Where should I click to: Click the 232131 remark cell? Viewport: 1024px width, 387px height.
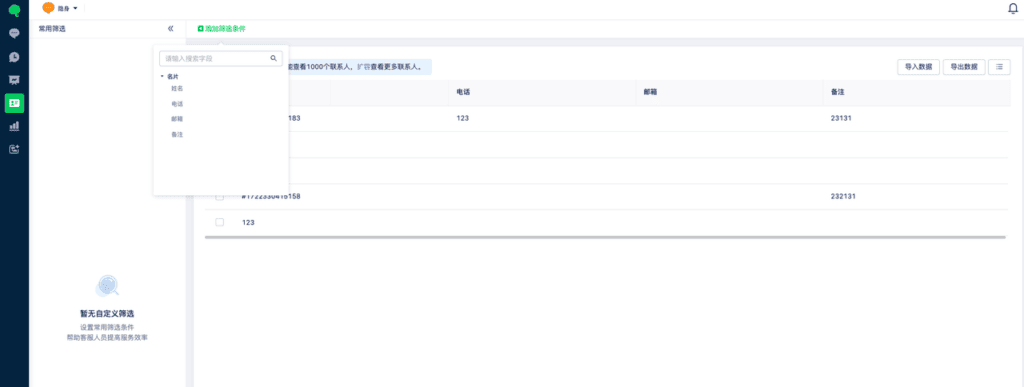pos(843,196)
